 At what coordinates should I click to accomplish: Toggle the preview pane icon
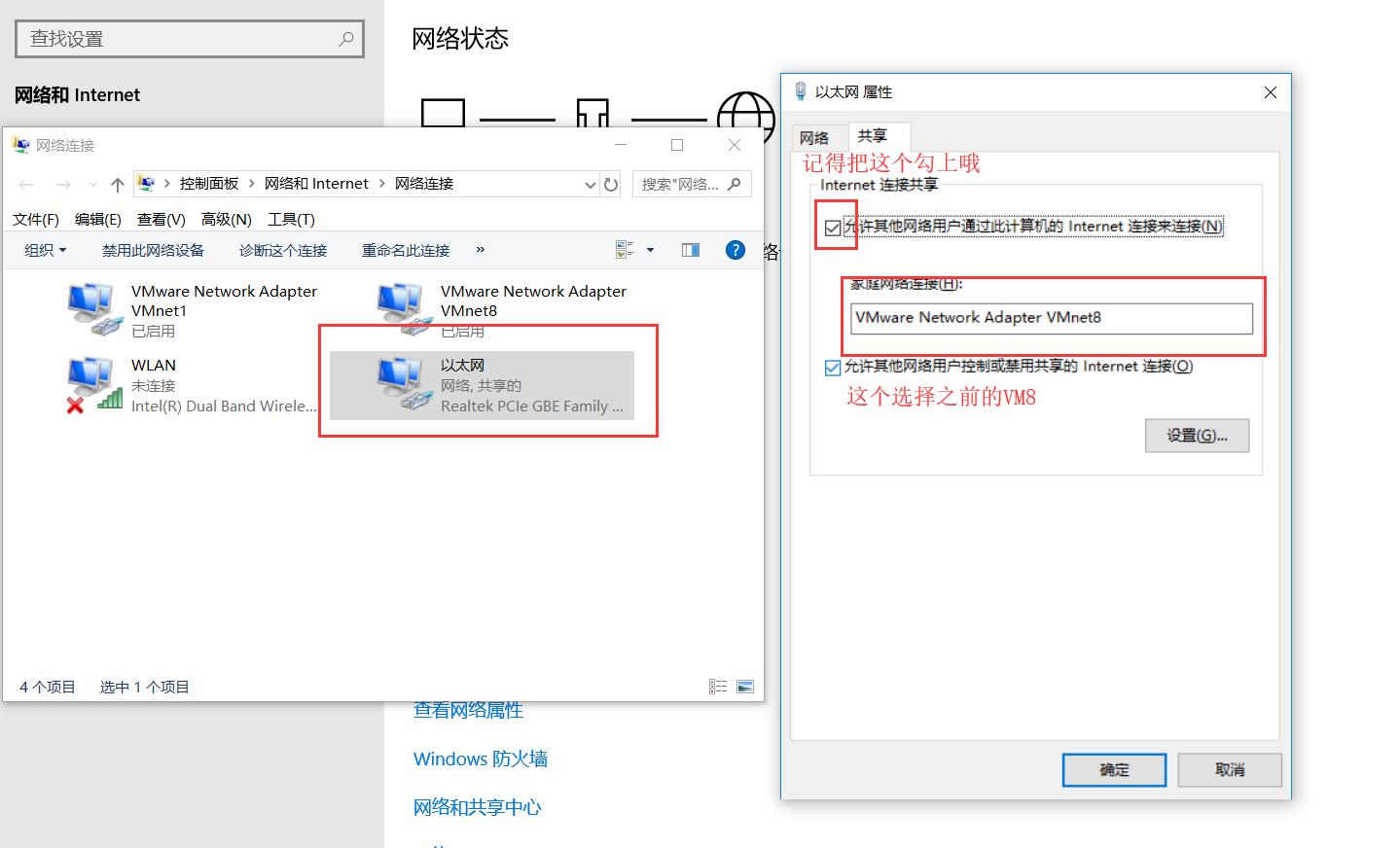point(691,250)
